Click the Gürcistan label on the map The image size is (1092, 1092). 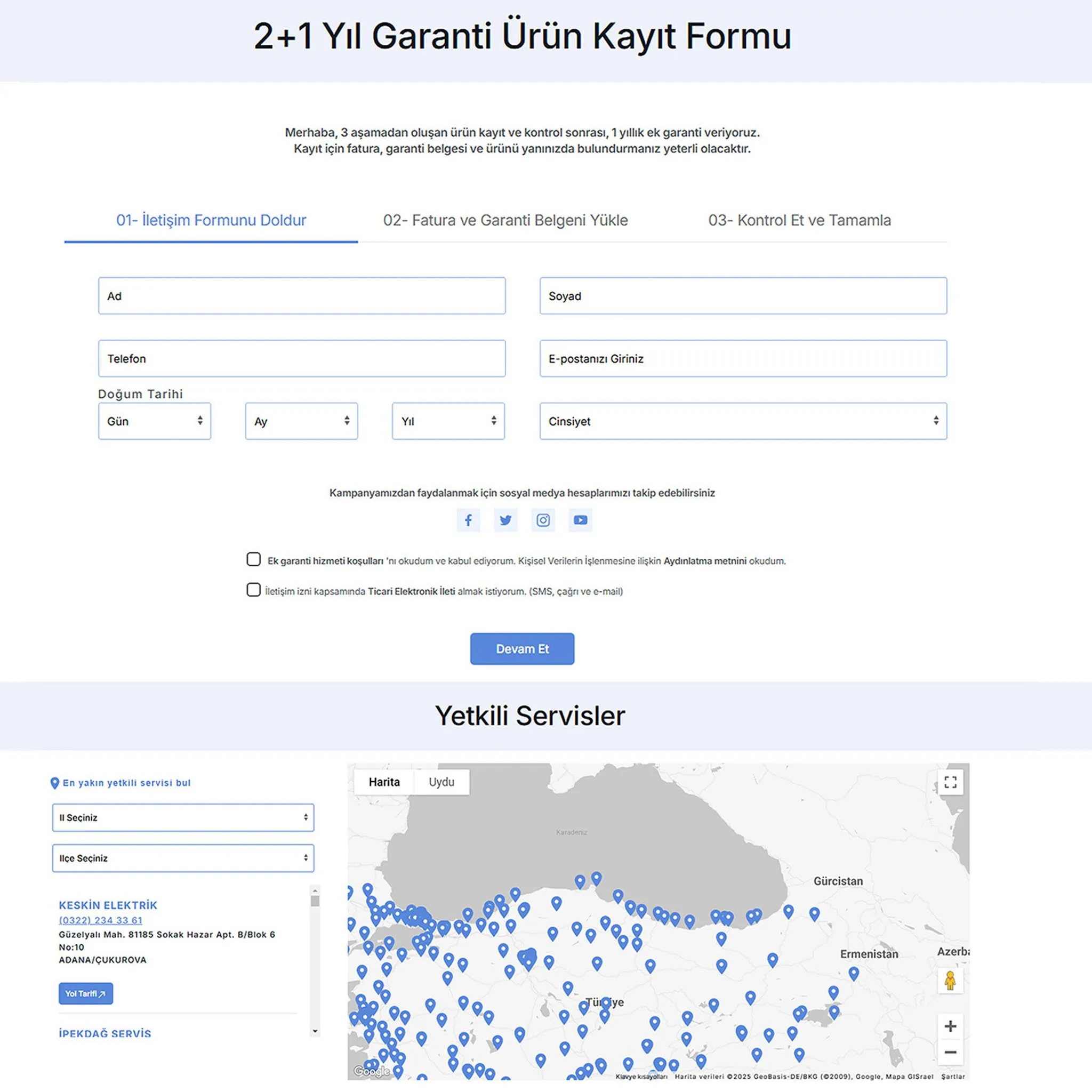[838, 881]
